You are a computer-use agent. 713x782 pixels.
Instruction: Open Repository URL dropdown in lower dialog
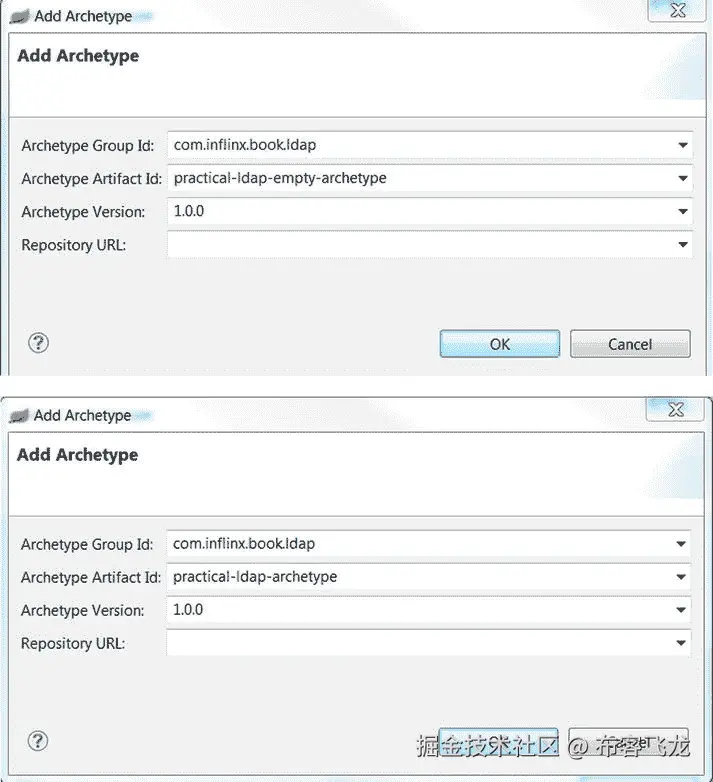point(681,643)
